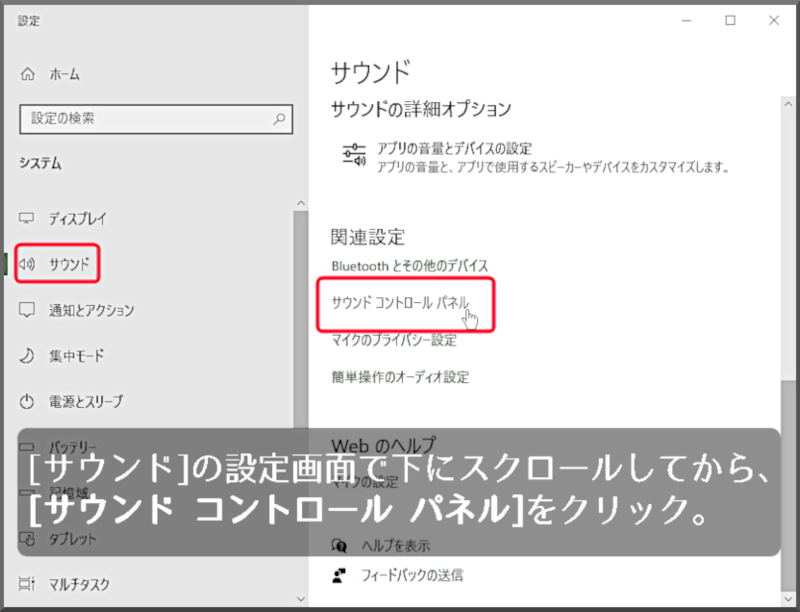Open マイクのプライバシー設定 link

coord(394,340)
